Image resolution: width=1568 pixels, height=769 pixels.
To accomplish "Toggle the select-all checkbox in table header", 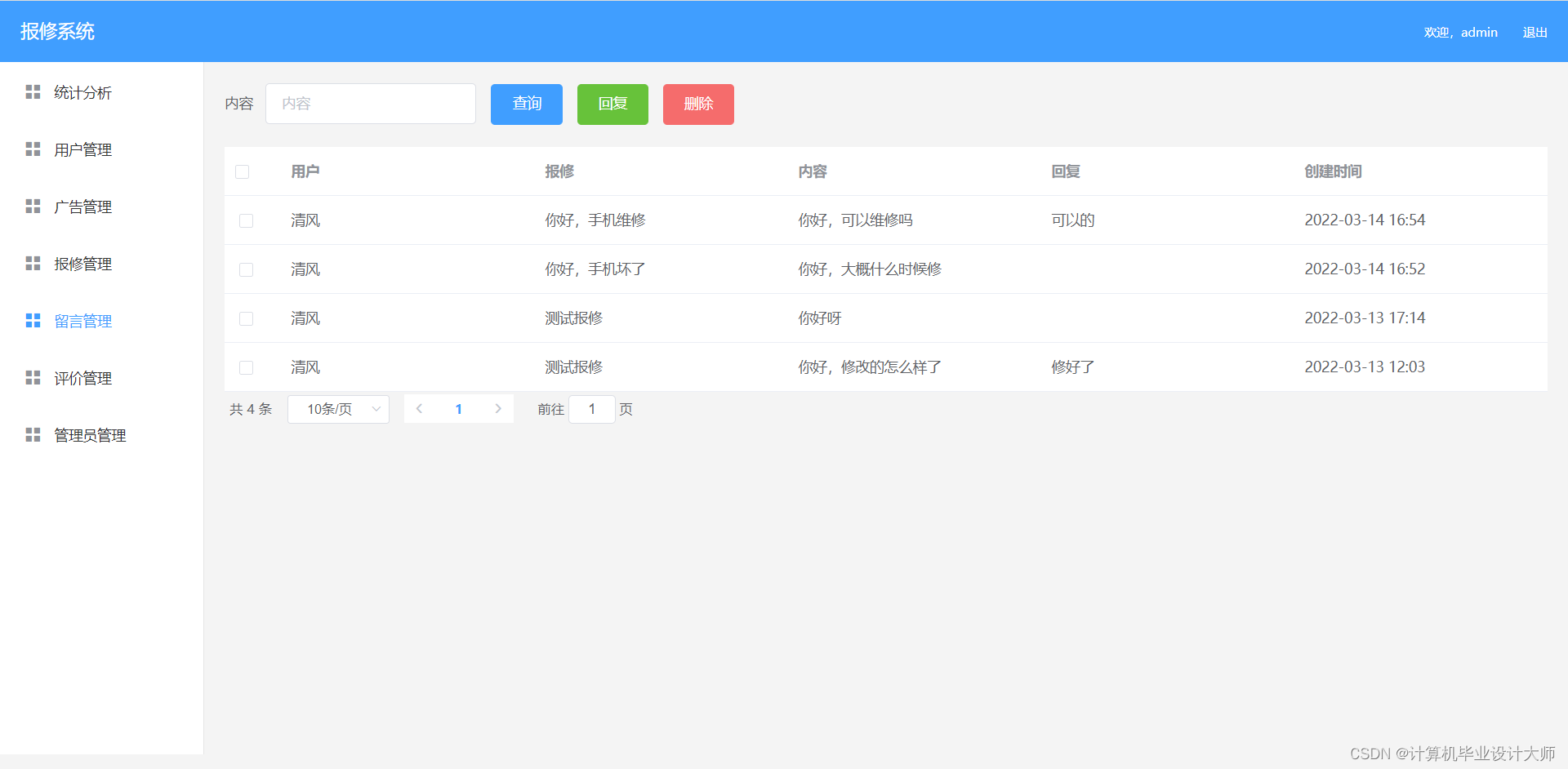I will pyautogui.click(x=242, y=171).
